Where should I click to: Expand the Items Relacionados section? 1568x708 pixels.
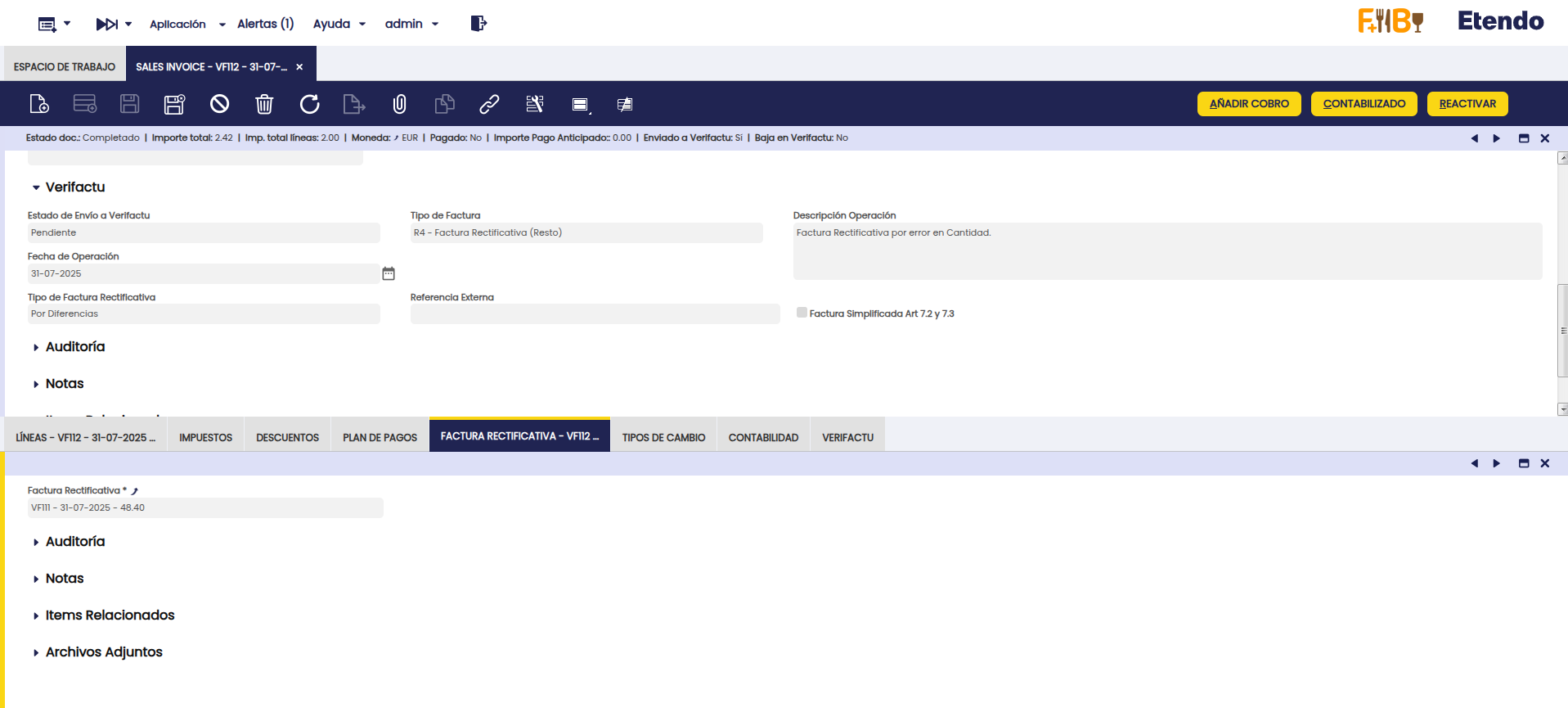(36, 616)
